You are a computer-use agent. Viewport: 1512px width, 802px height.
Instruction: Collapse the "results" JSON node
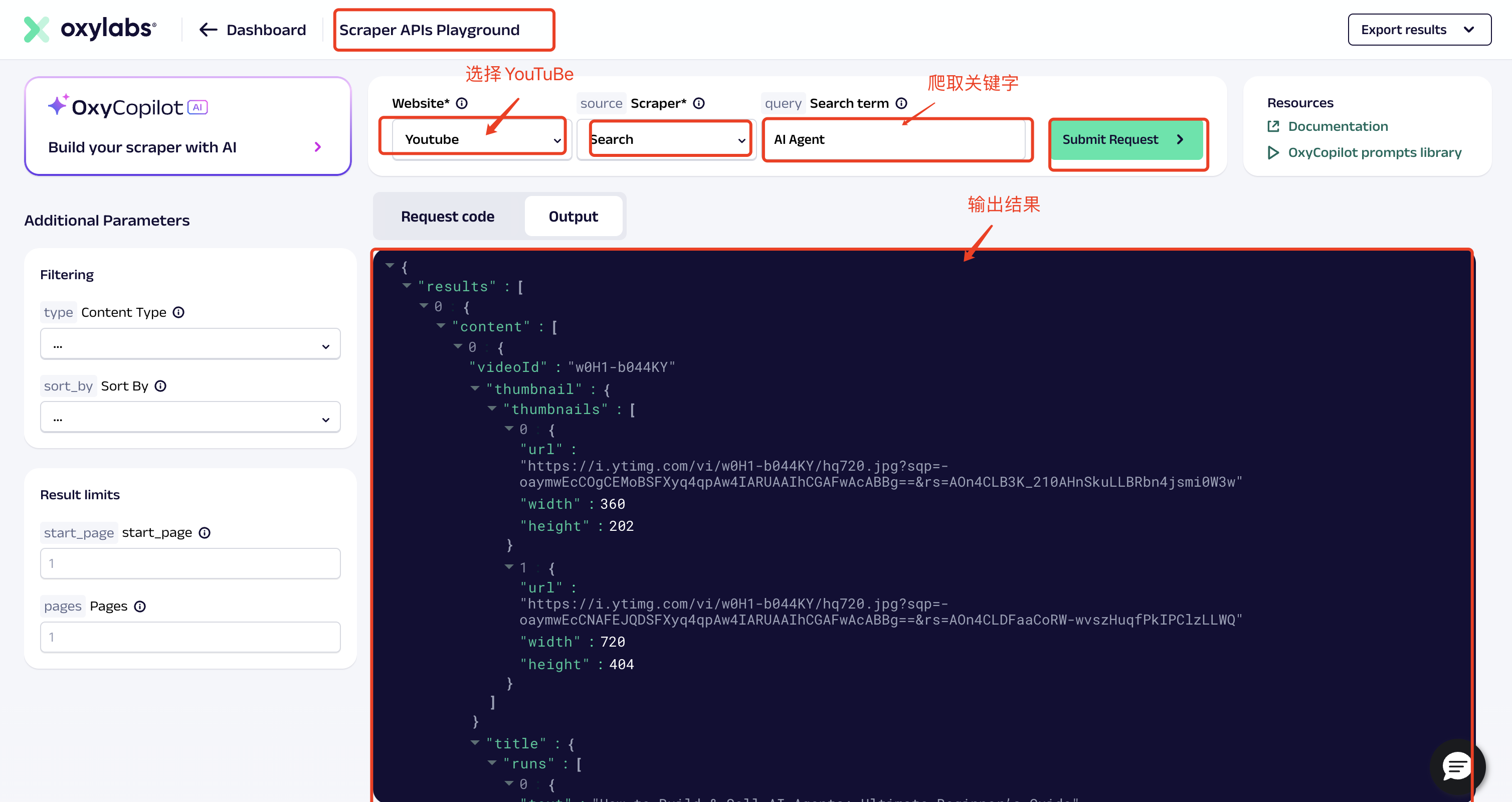pos(407,286)
